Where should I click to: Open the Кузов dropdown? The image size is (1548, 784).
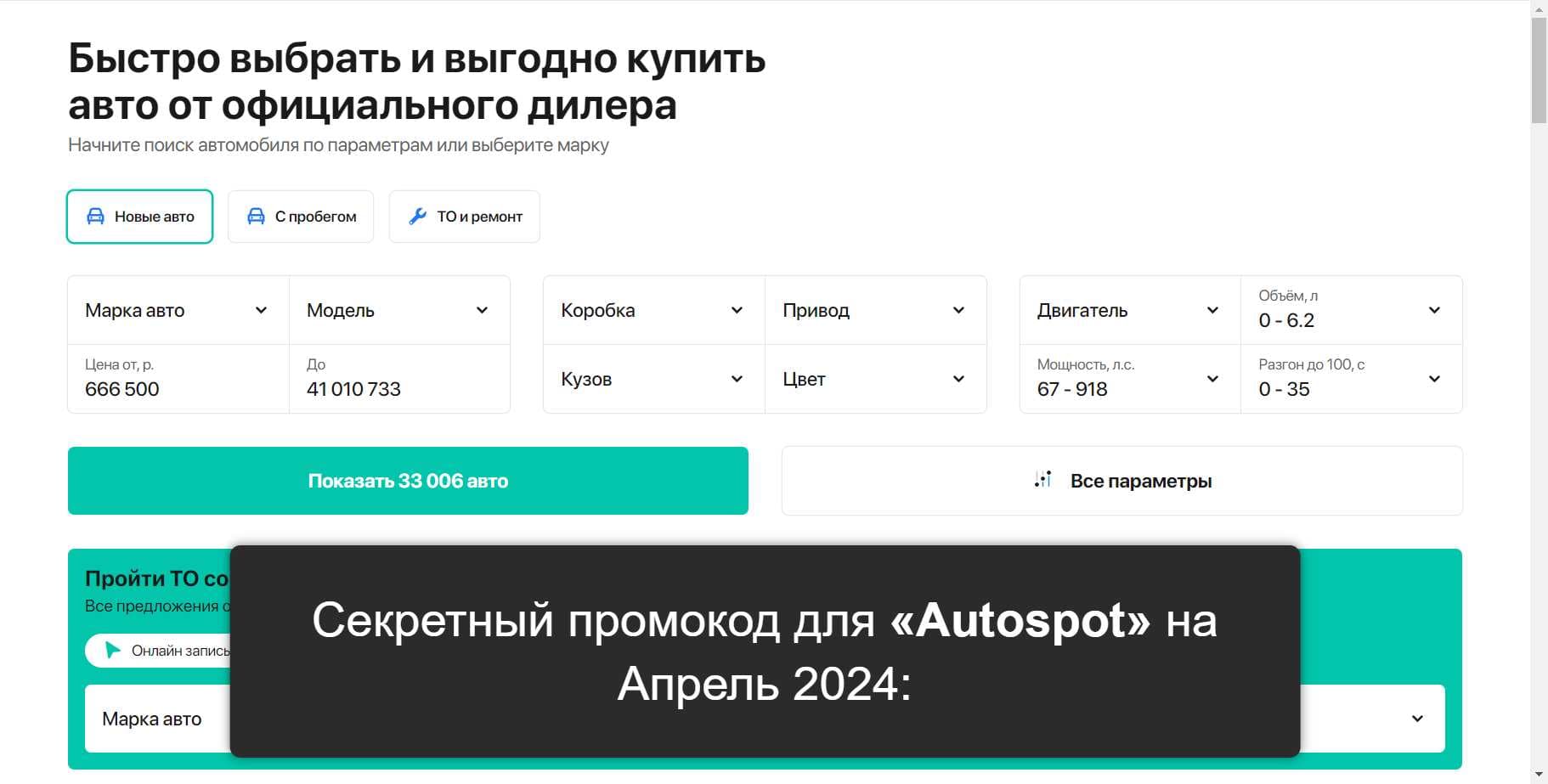tap(653, 379)
